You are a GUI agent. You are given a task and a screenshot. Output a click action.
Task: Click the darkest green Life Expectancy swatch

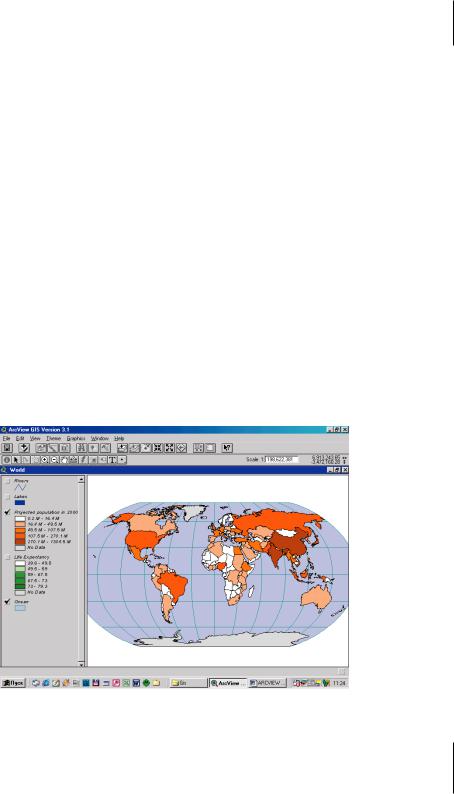point(20,586)
